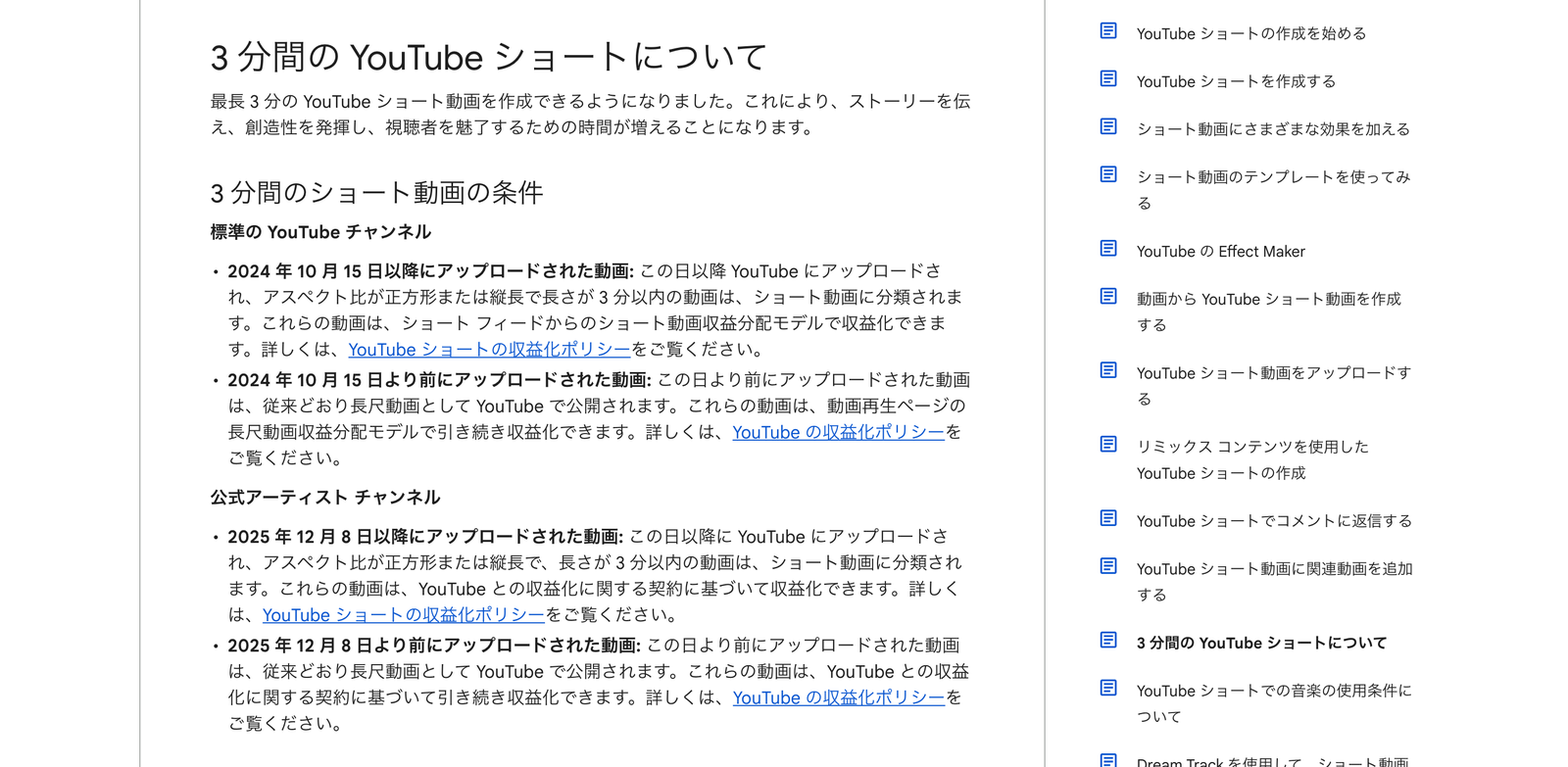
Task: Click the heading 3 分間の YouTube ショートについて
Action: click(x=488, y=57)
